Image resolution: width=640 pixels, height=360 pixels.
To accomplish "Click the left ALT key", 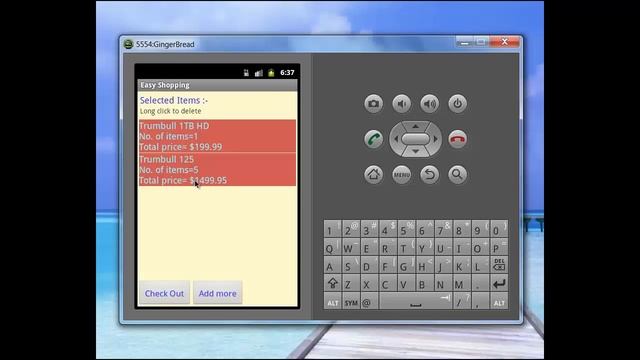I will [x=333, y=301].
